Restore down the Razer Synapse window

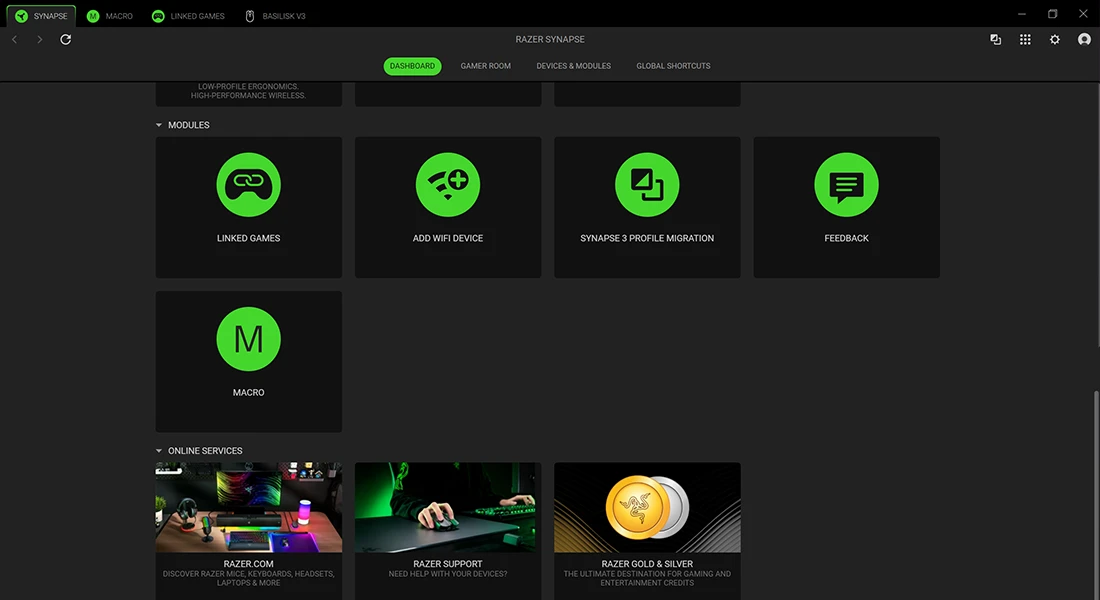click(x=1052, y=14)
